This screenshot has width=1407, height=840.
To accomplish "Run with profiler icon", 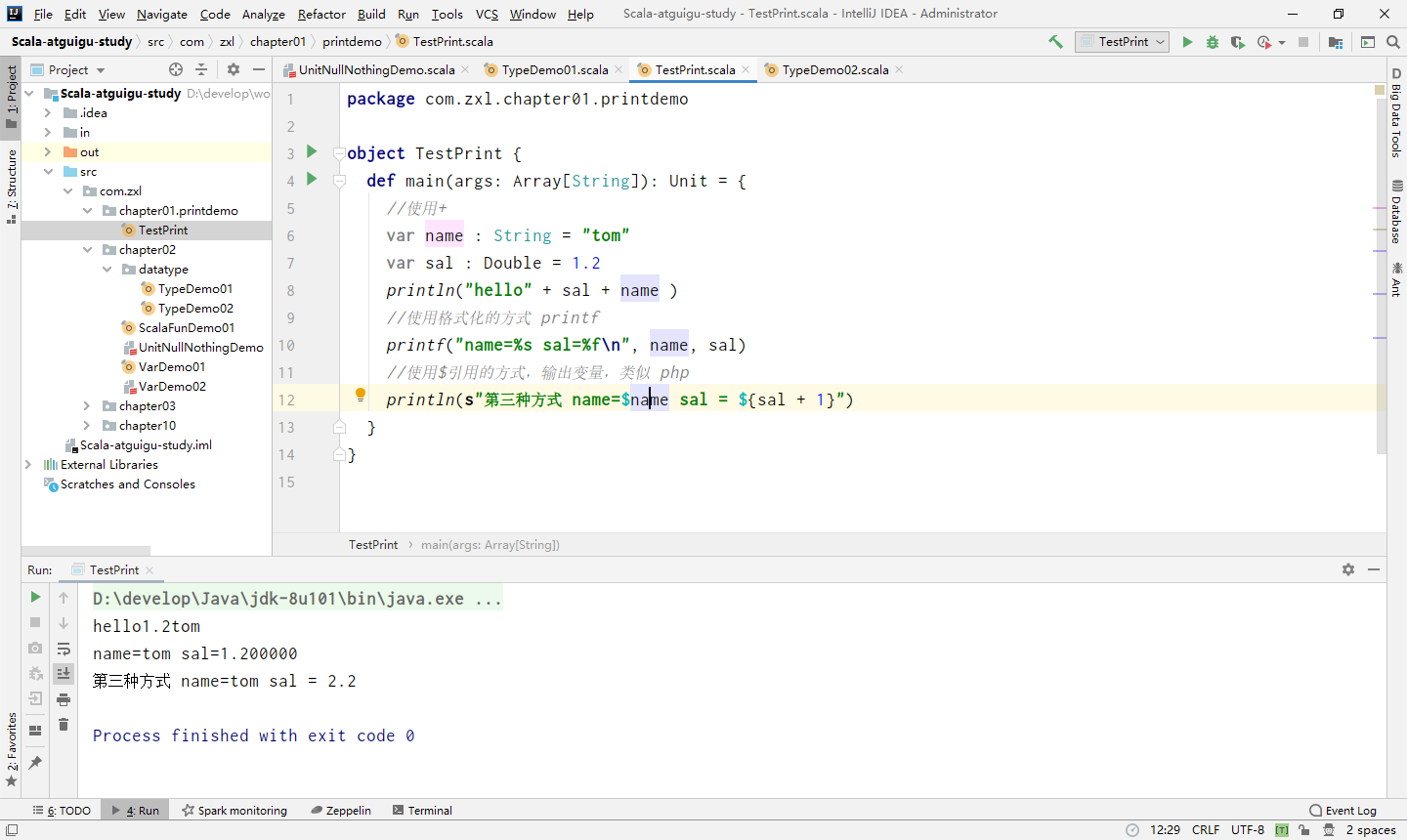I will click(x=1264, y=42).
